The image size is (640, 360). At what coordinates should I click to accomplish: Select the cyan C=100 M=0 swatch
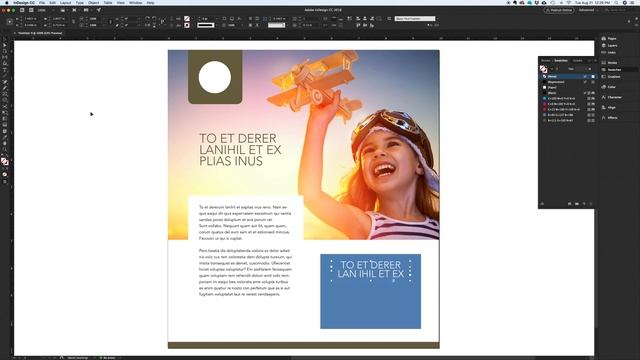tap(567, 98)
